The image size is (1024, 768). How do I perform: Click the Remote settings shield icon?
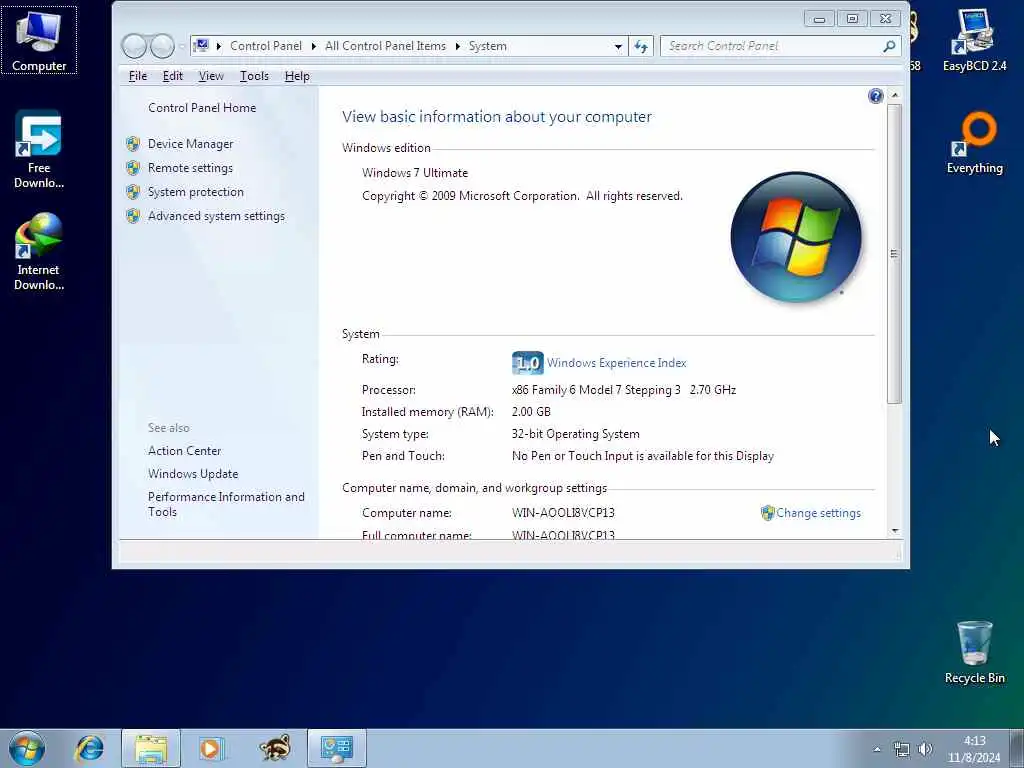133,168
